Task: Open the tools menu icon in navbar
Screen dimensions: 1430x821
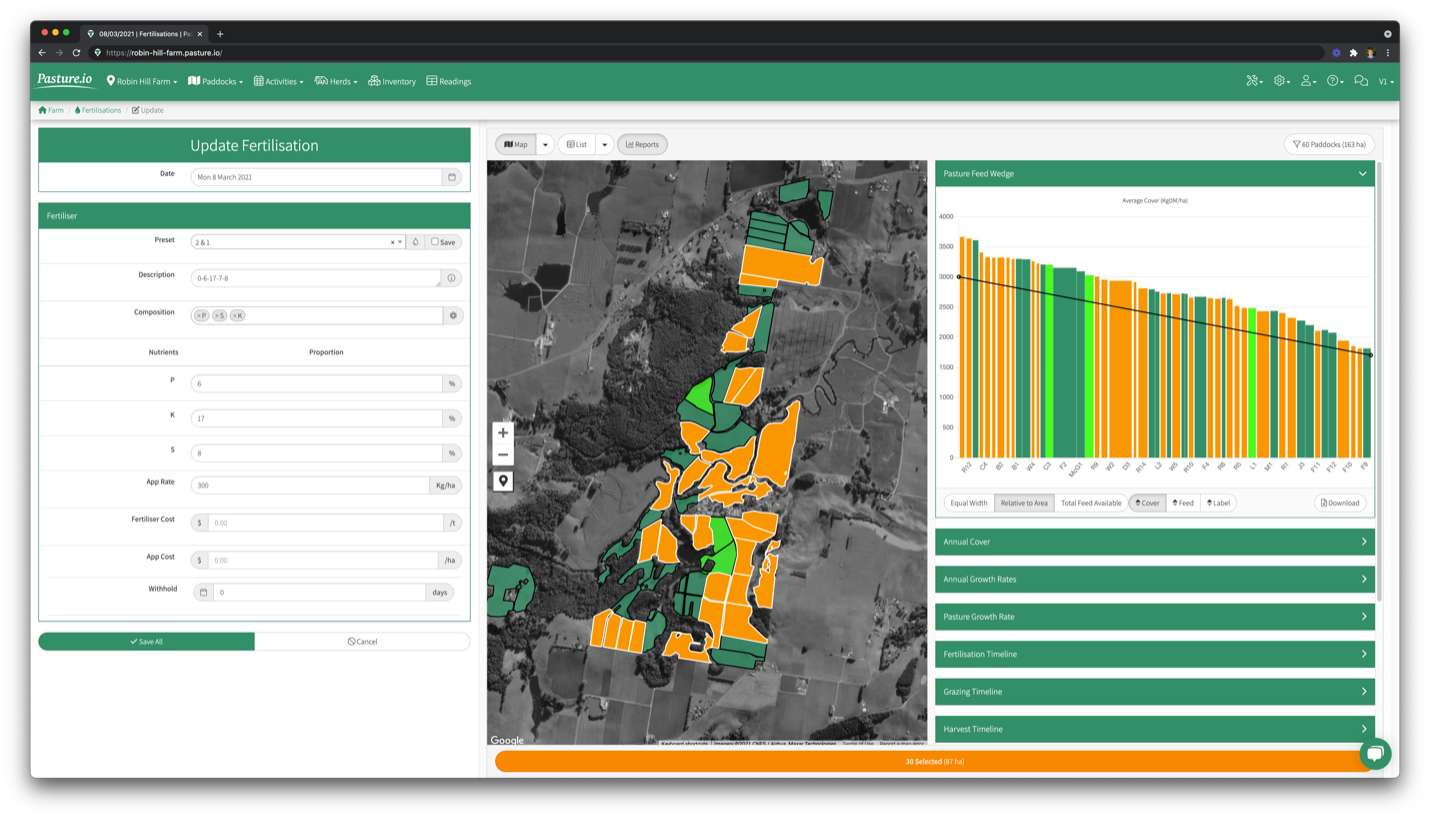Action: click(x=1253, y=81)
